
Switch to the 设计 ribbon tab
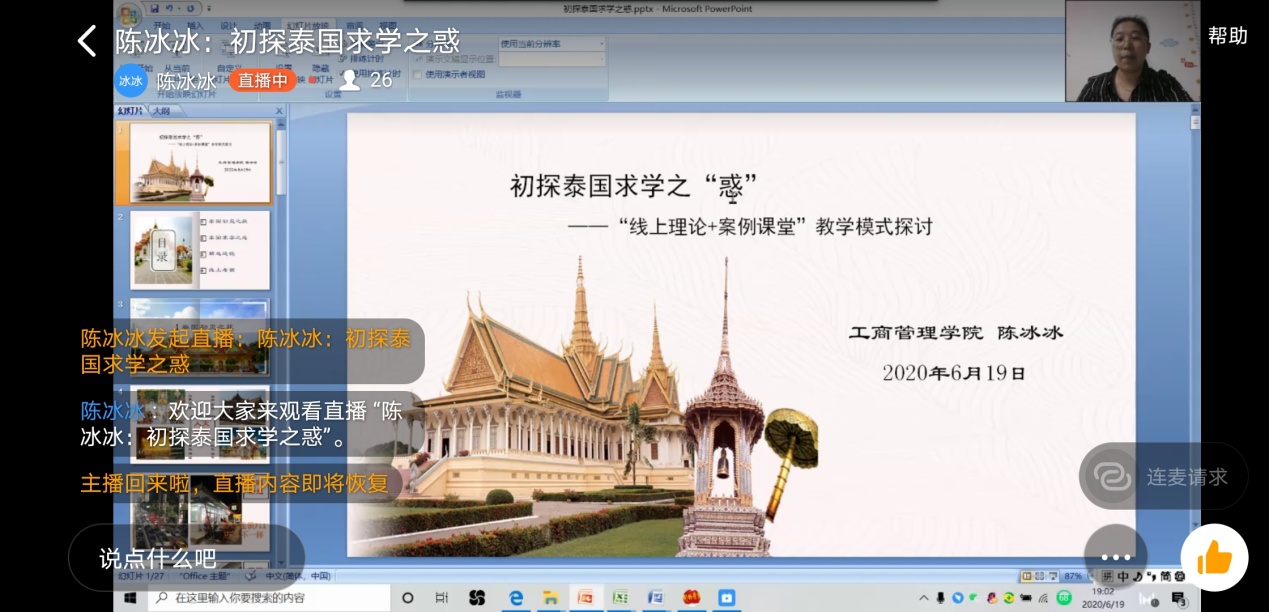pos(229,27)
